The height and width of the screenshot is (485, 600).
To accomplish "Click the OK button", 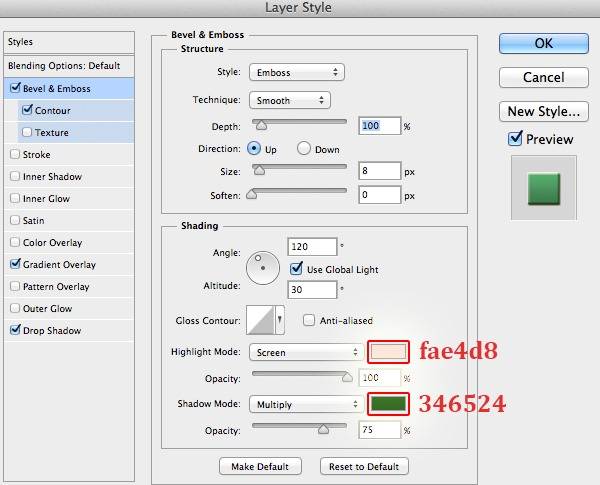I will (543, 43).
